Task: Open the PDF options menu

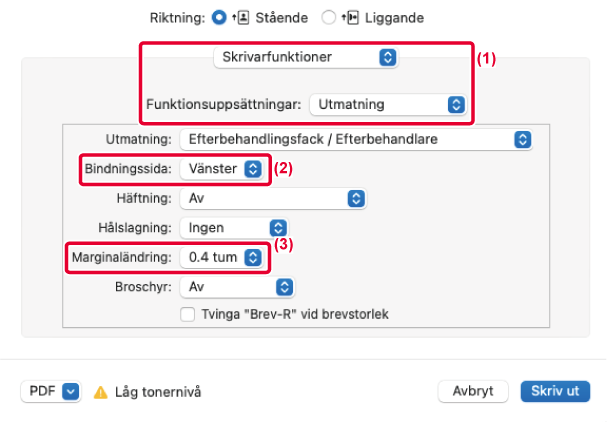Action: 51,391
